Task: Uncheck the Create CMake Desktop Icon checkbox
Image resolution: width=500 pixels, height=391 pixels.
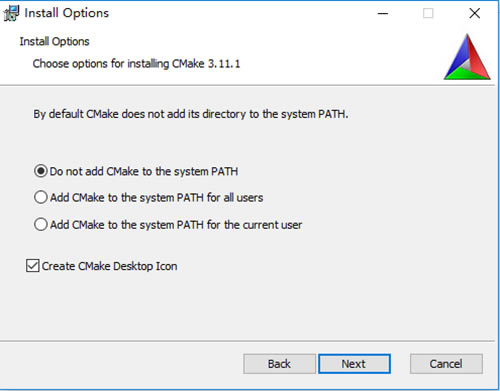Action: pos(33,266)
